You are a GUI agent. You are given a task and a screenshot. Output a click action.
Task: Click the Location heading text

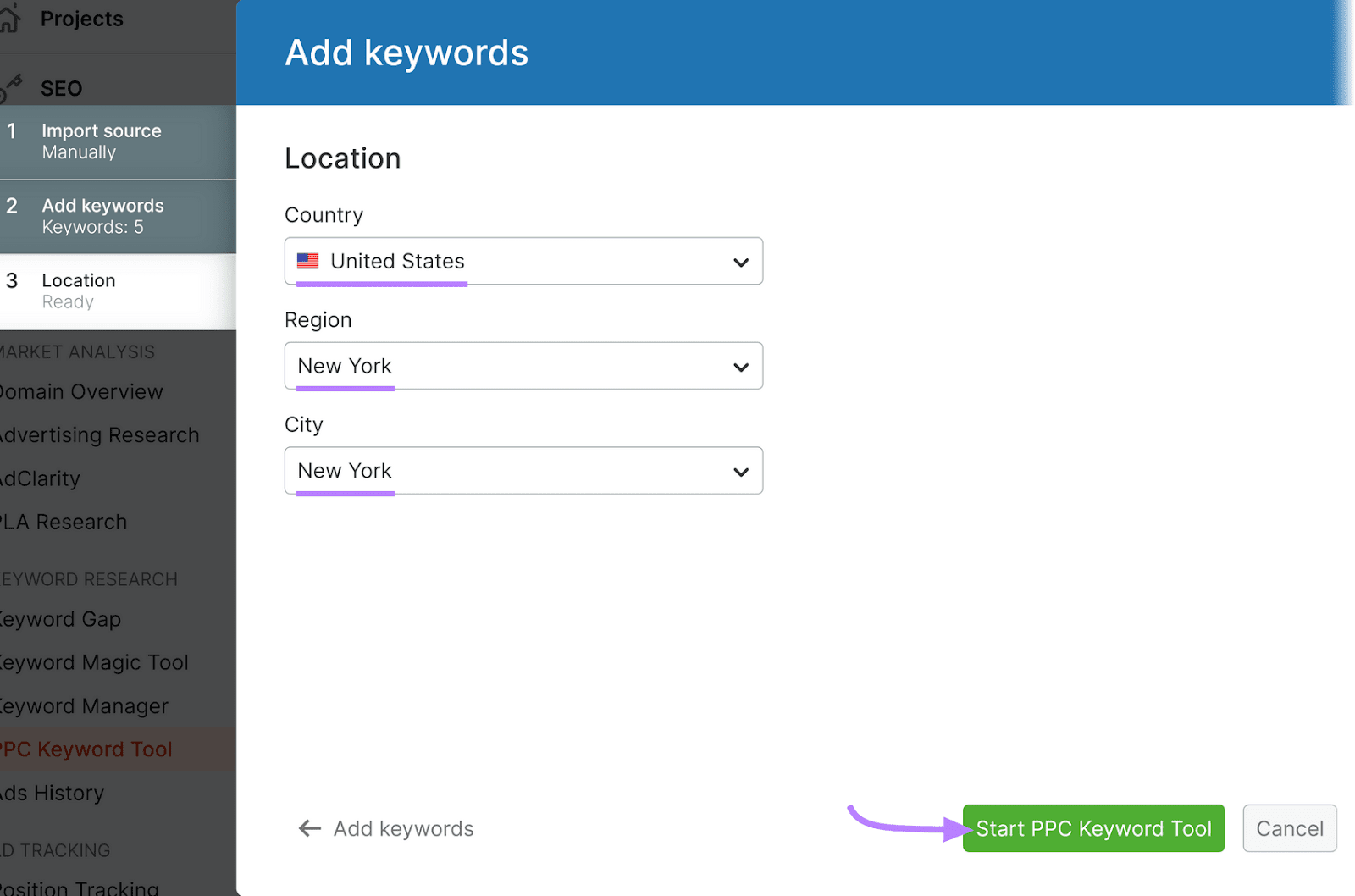point(343,158)
